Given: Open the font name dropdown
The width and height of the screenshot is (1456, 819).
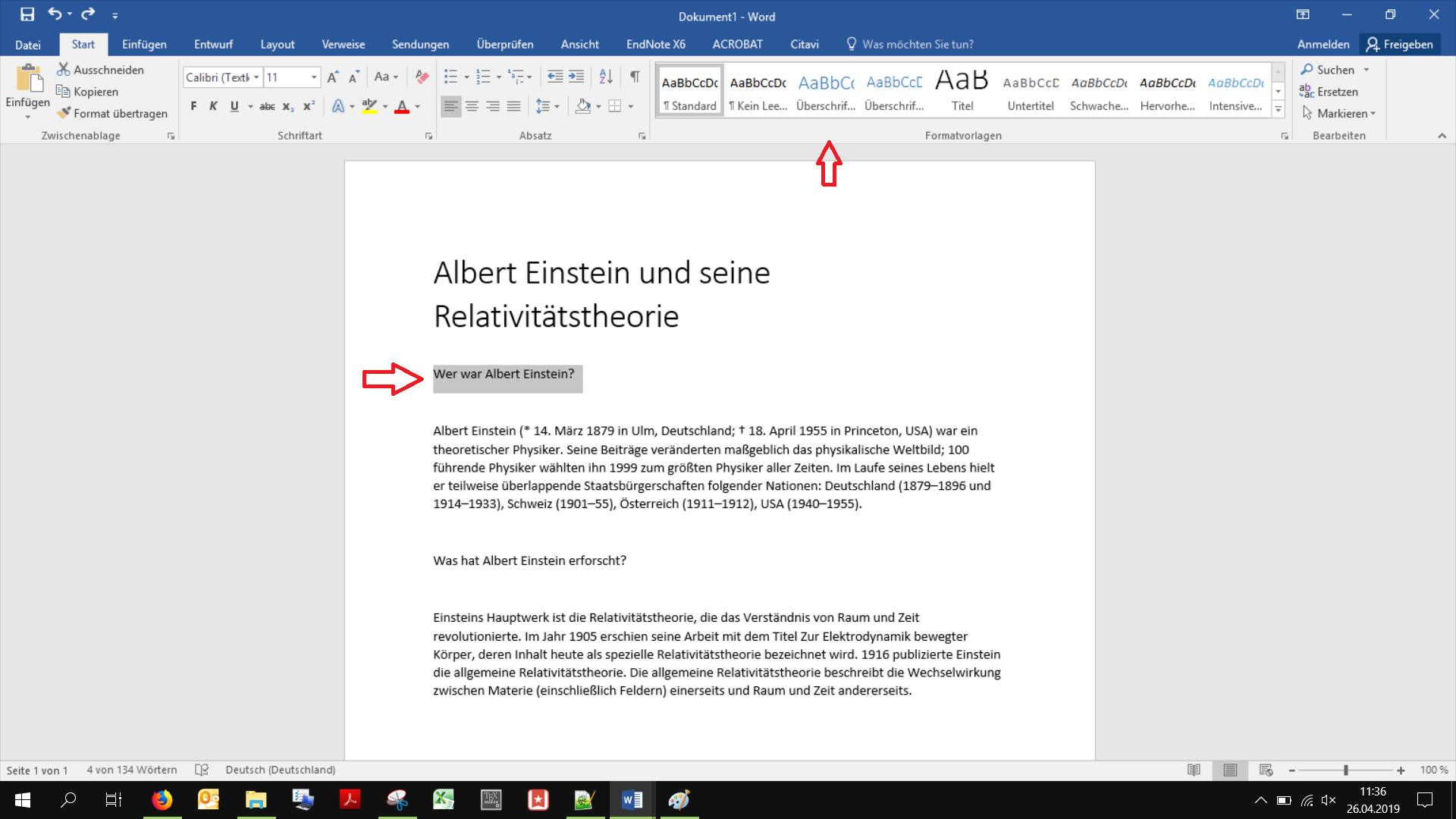Looking at the screenshot, I should point(256,77).
